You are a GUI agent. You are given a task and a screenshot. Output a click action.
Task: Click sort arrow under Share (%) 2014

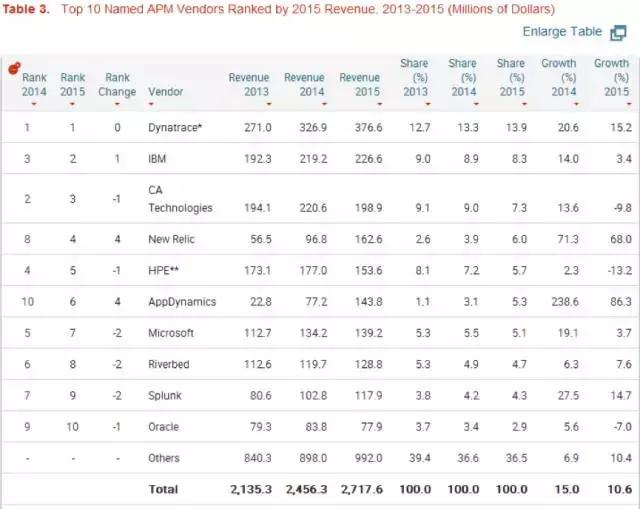pyautogui.click(x=463, y=104)
